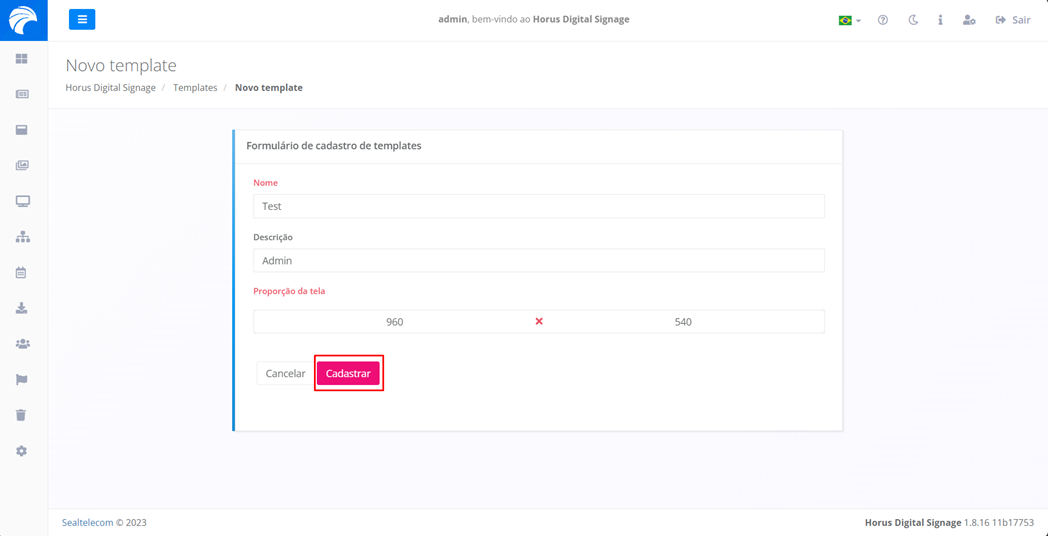Open the calendar schedule sidebar icon
The image size is (1048, 536).
click(x=22, y=273)
